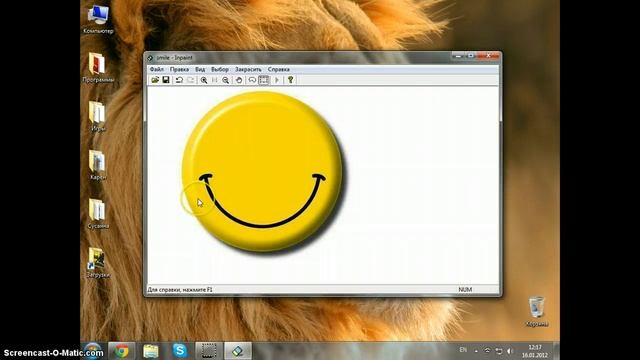Click the Программы desktop folder
Viewport: 640px width, 360px height.
(98, 68)
